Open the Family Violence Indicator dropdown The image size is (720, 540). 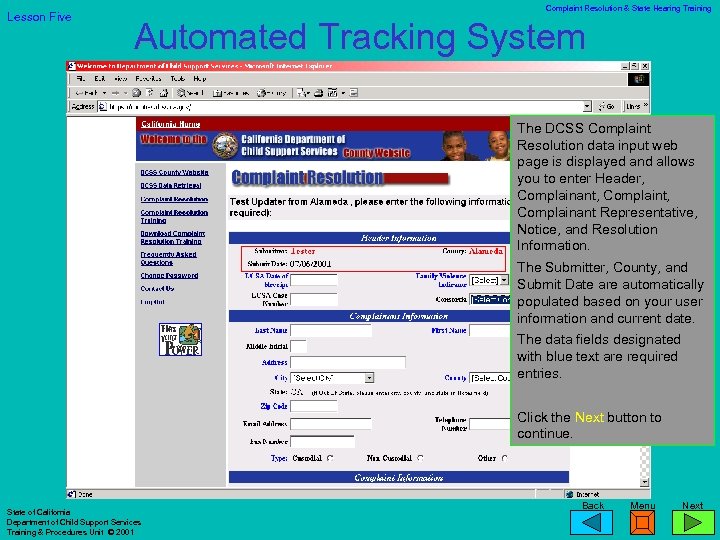point(489,280)
